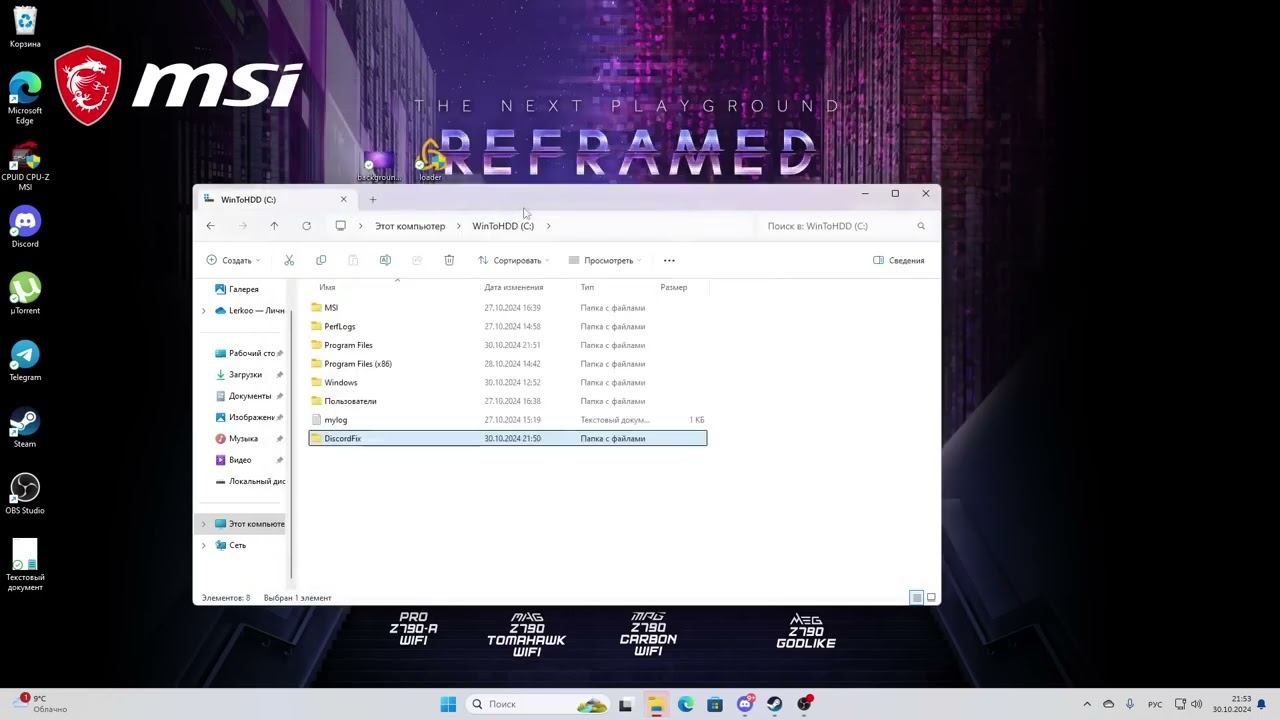Copy the selected item using toolbar icon
The height and width of the screenshot is (720, 1280).
tap(321, 260)
